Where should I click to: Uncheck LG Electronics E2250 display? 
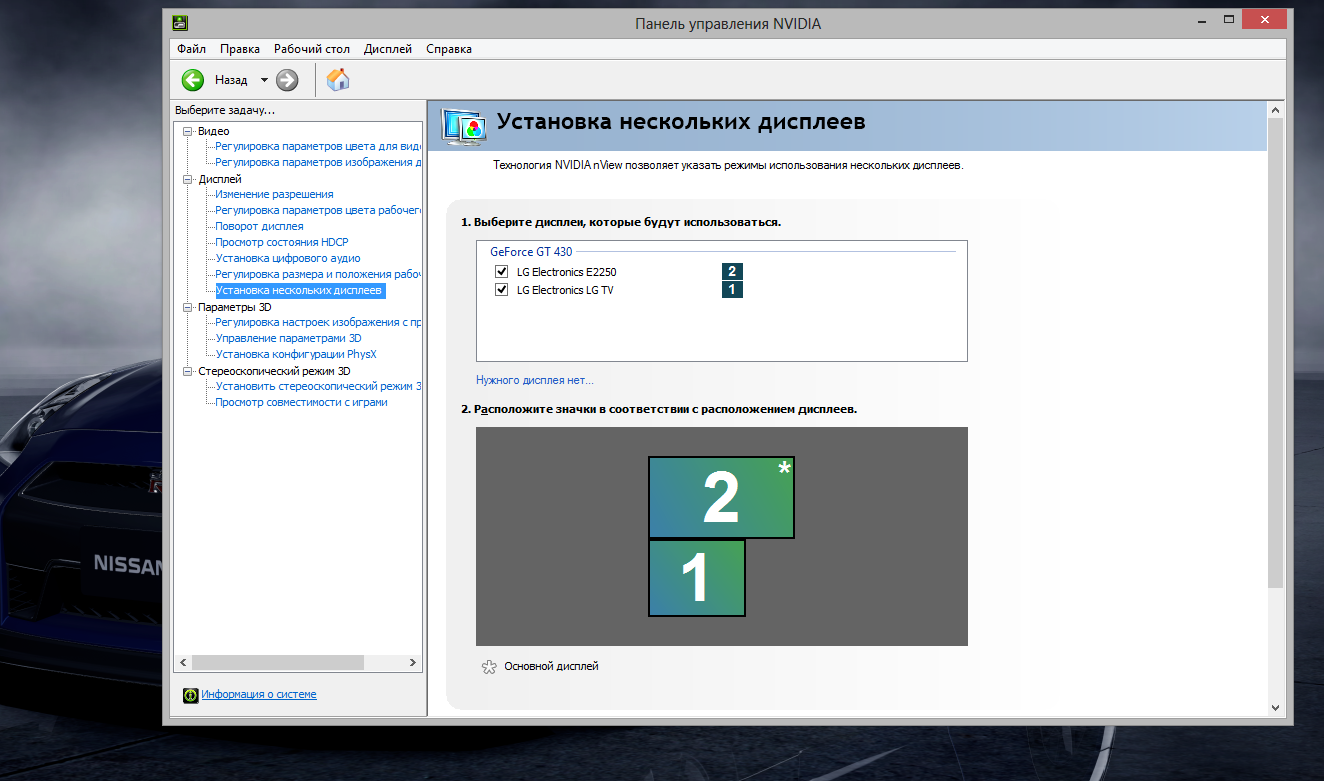(x=501, y=272)
